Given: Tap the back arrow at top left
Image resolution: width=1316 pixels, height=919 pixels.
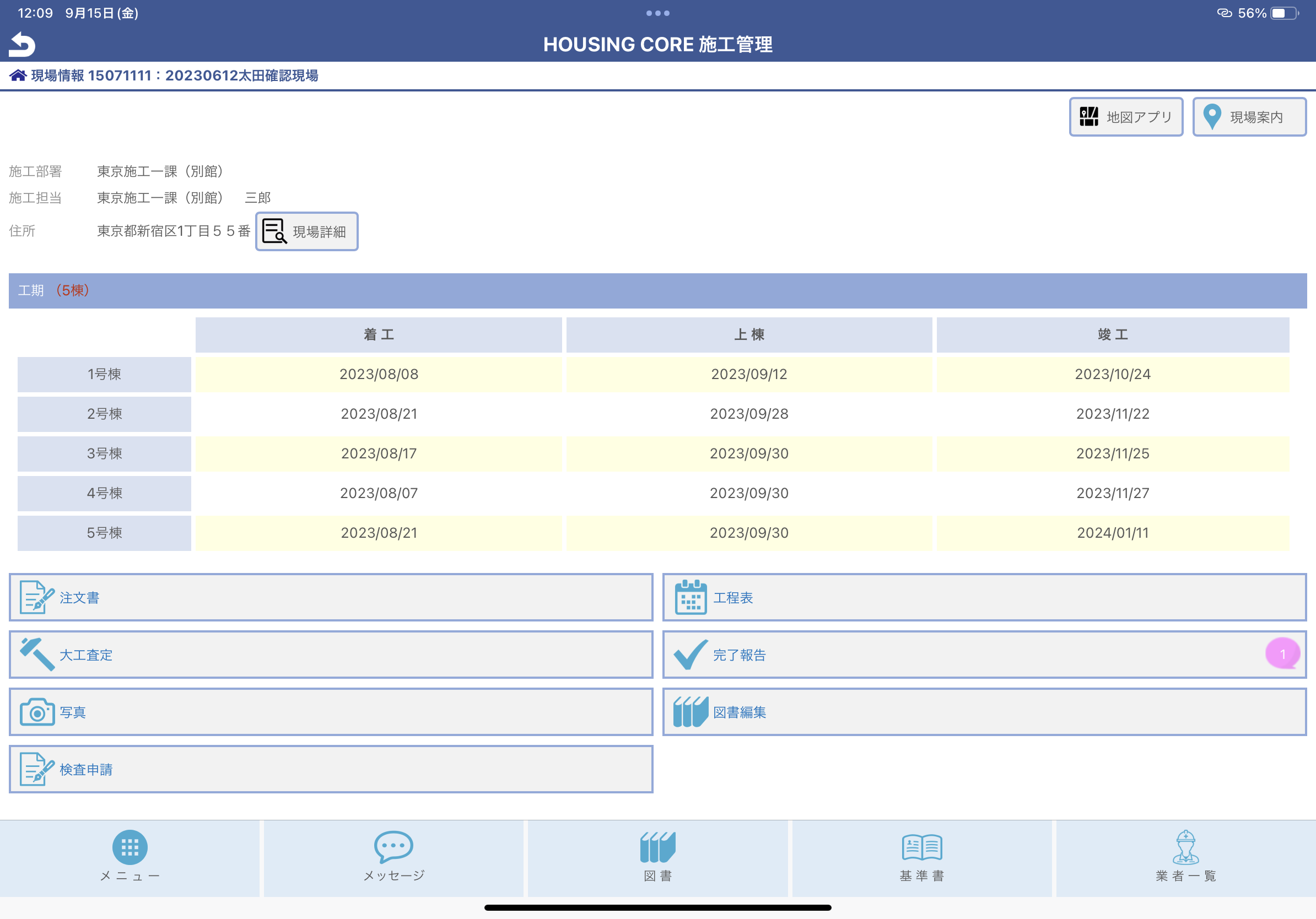Looking at the screenshot, I should (x=21, y=45).
